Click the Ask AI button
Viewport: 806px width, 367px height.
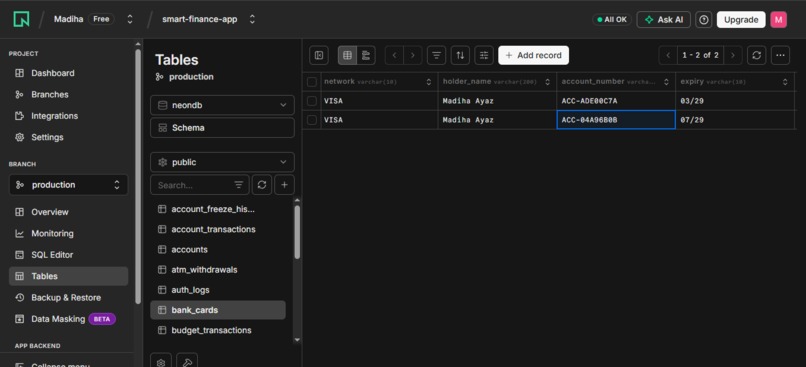pyautogui.click(x=664, y=20)
